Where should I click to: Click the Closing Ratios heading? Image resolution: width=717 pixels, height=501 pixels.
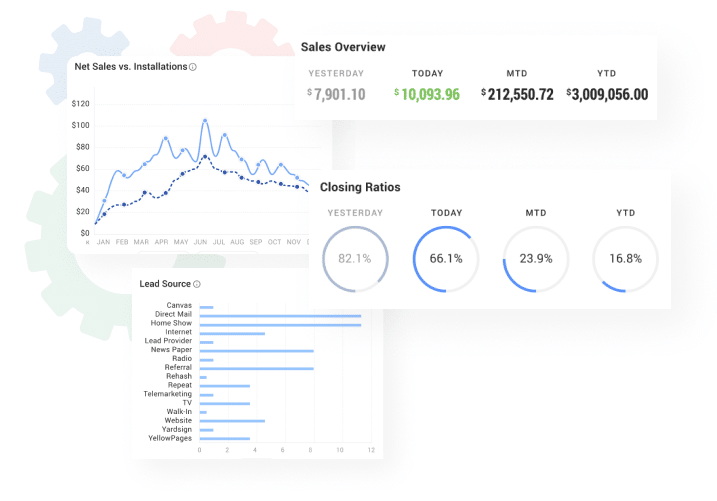360,187
